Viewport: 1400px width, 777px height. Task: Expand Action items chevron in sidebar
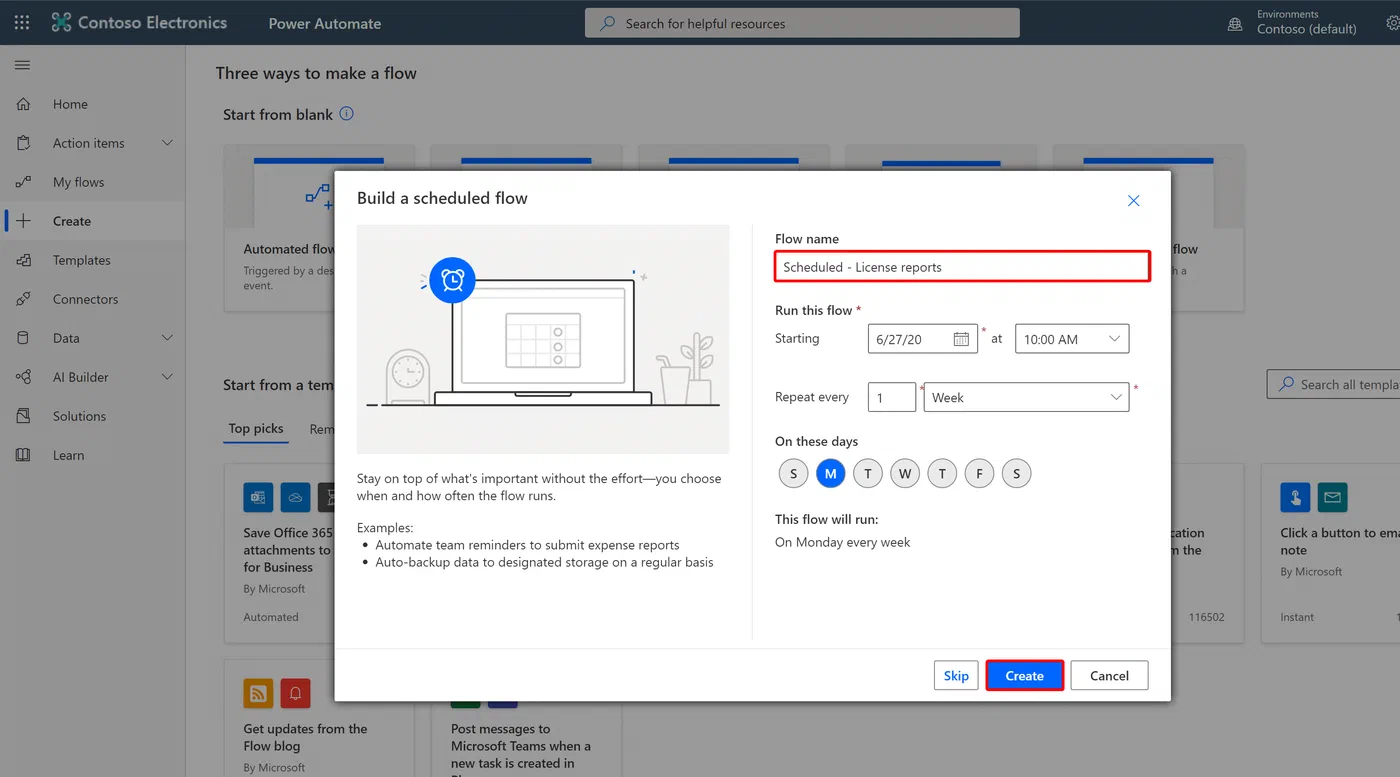(x=167, y=143)
